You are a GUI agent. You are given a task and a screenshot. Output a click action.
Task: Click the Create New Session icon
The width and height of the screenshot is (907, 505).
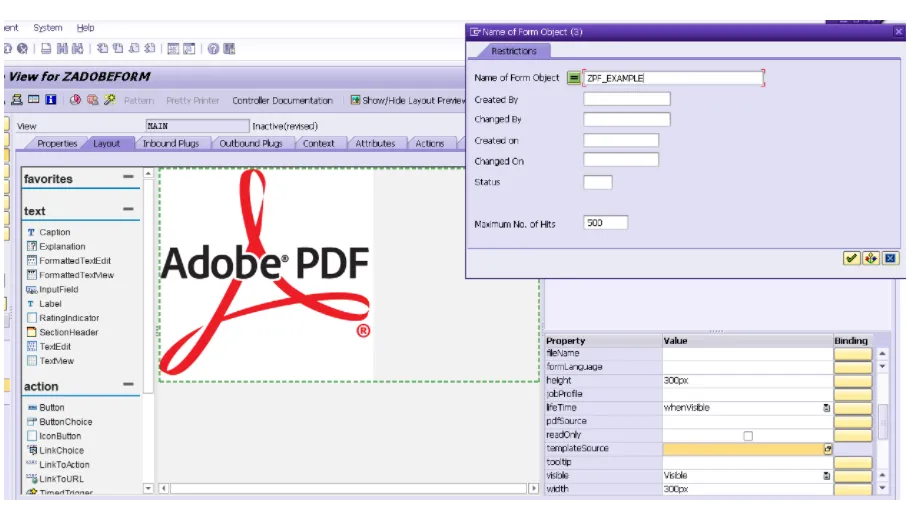173,49
